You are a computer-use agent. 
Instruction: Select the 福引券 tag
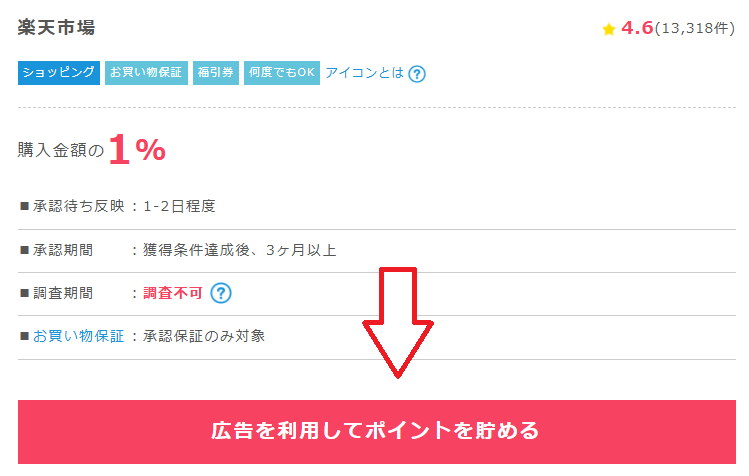215,73
